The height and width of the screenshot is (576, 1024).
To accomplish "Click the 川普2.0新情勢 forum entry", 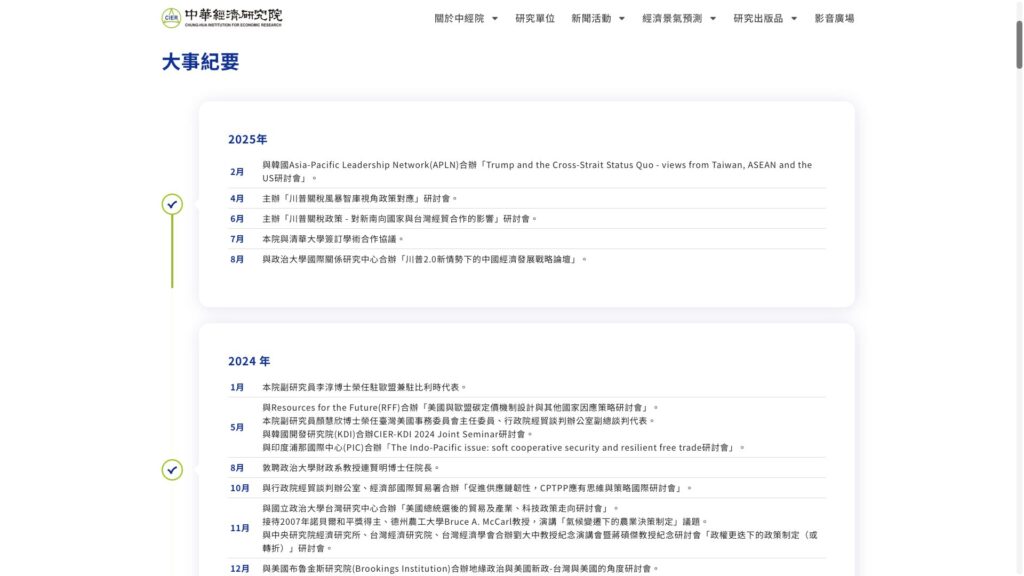I will click(x=424, y=259).
